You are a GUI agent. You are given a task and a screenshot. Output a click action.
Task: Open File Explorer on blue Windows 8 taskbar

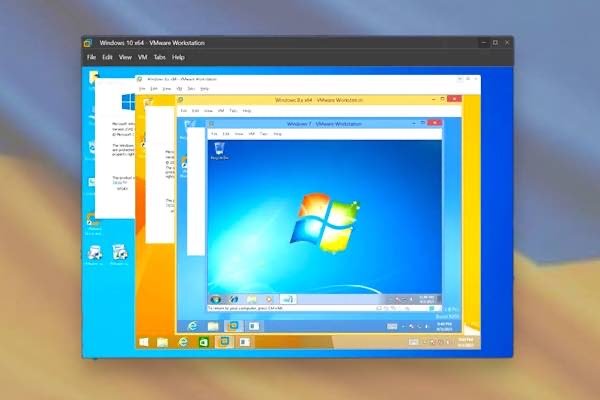tap(213, 326)
